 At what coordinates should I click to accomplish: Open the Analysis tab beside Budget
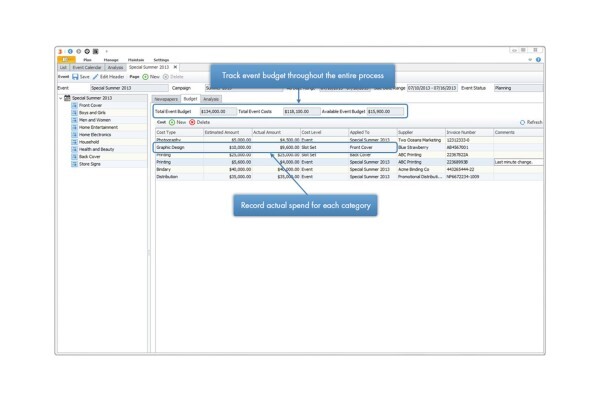[211, 99]
